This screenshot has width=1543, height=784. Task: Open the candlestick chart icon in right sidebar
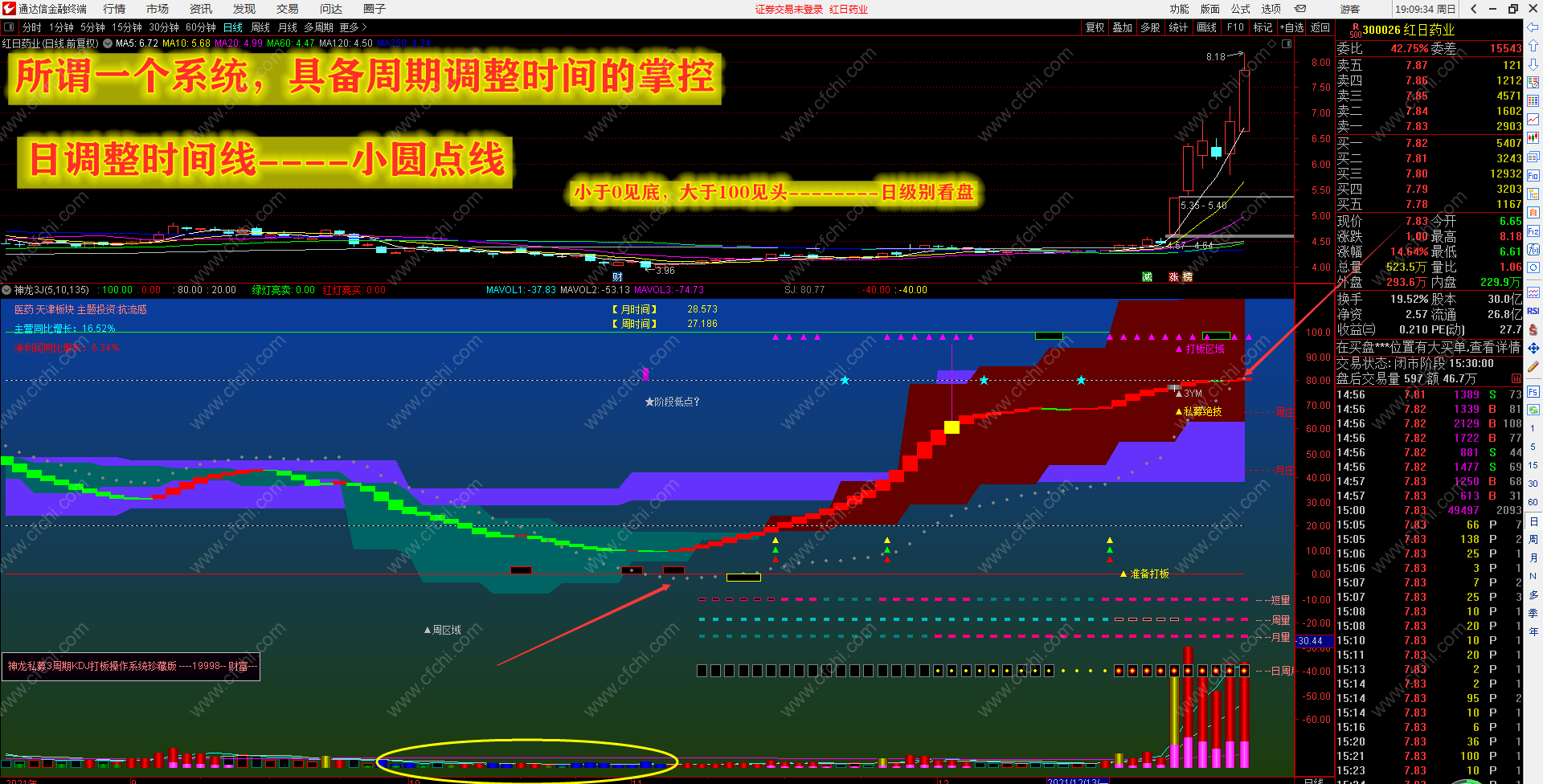[x=1533, y=137]
